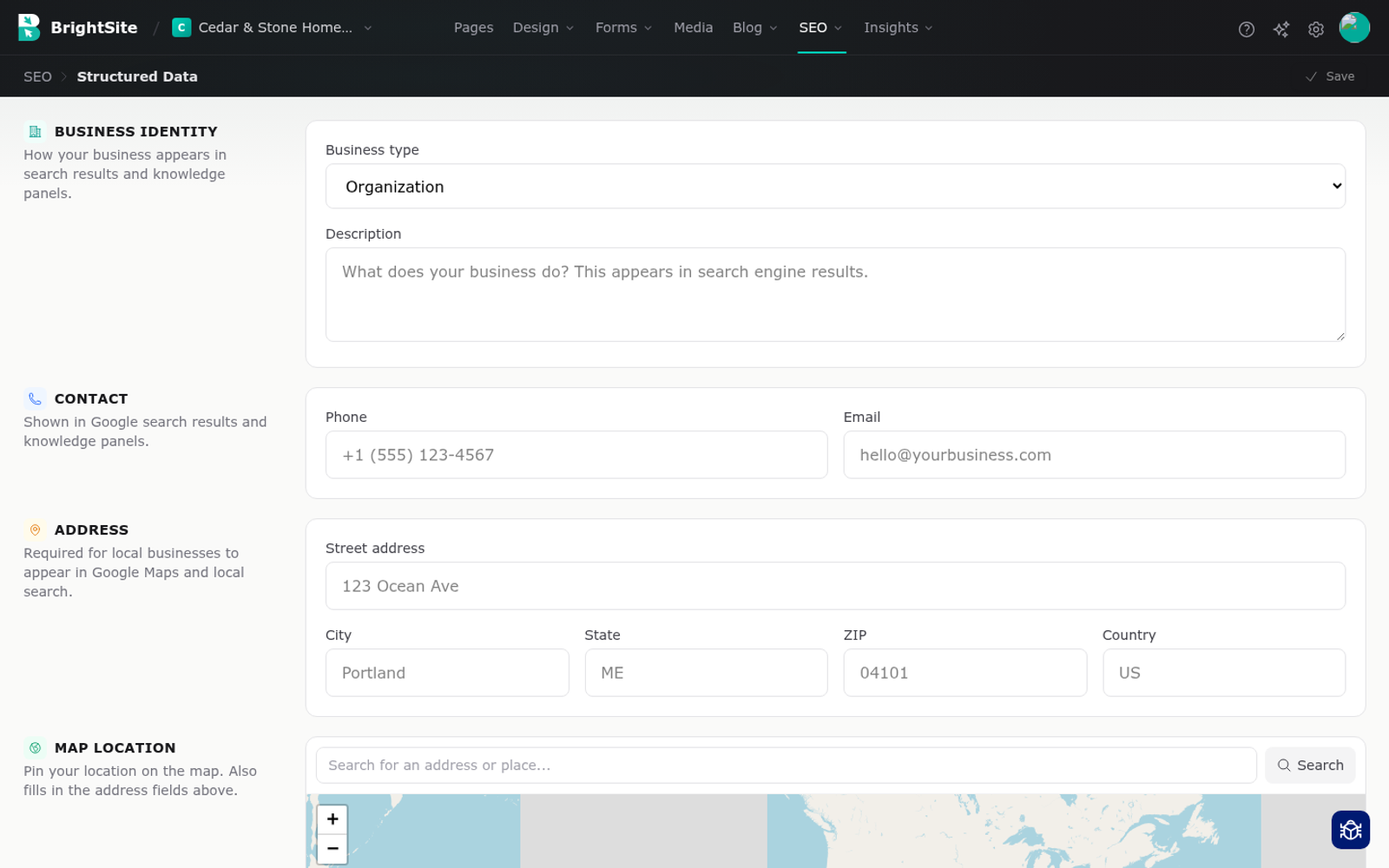
Task: Focus the City input field
Action: click(x=447, y=673)
